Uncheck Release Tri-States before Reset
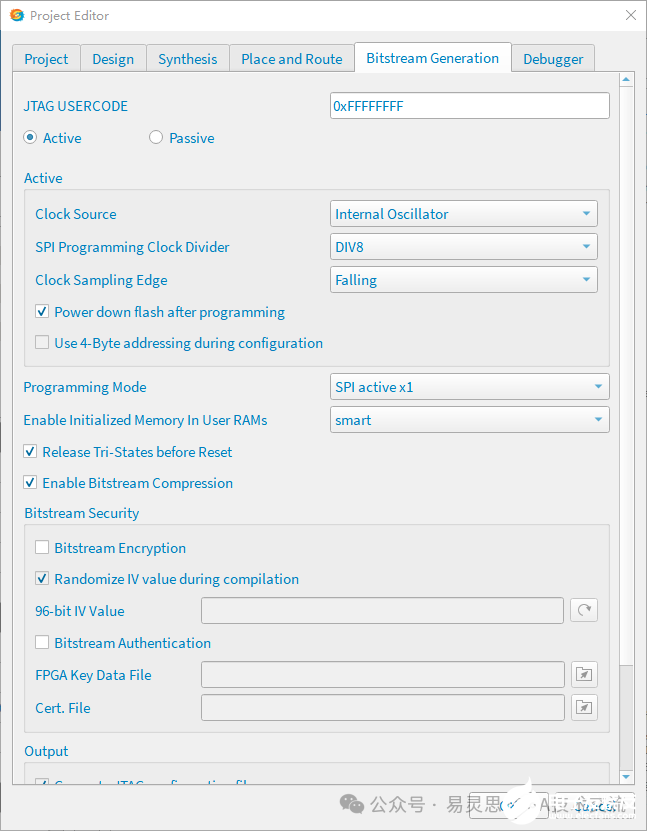The width and height of the screenshot is (647, 831). [30, 452]
